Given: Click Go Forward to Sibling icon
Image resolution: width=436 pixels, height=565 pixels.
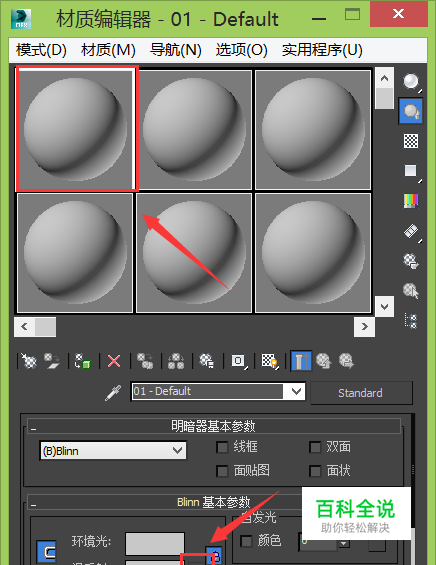Looking at the screenshot, I should (x=347, y=361).
